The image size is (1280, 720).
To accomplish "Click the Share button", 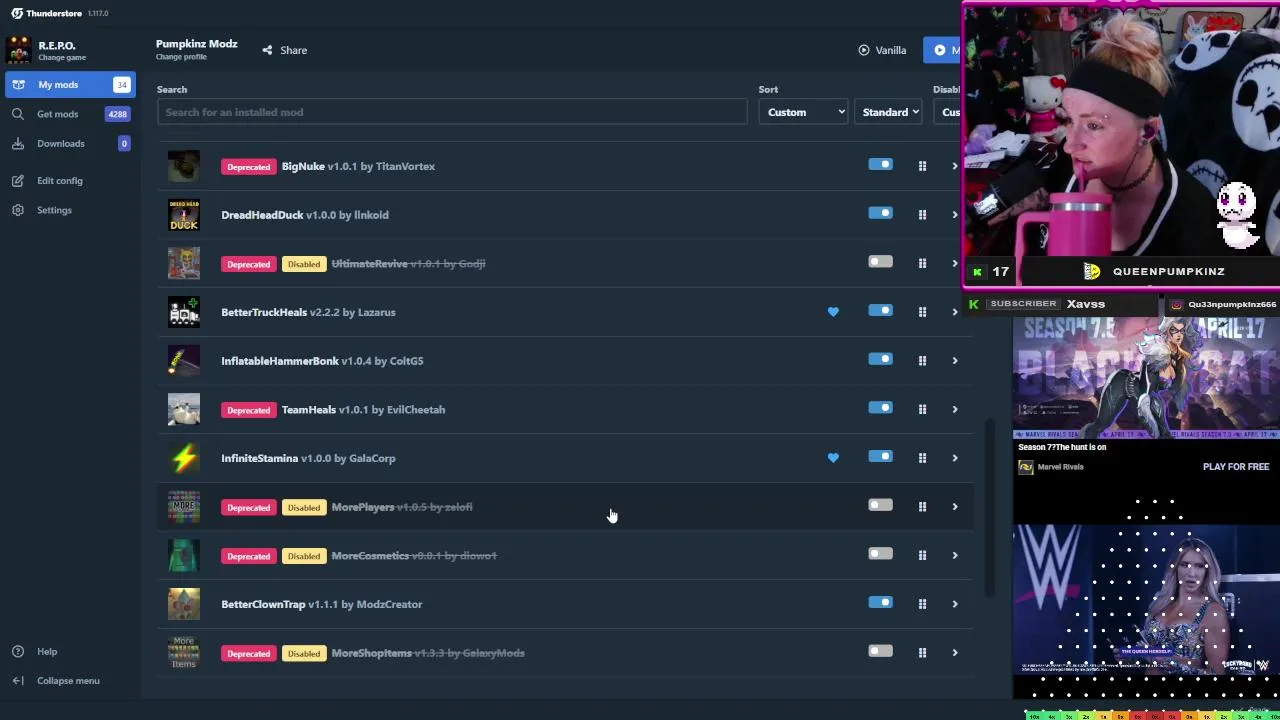I will [285, 50].
